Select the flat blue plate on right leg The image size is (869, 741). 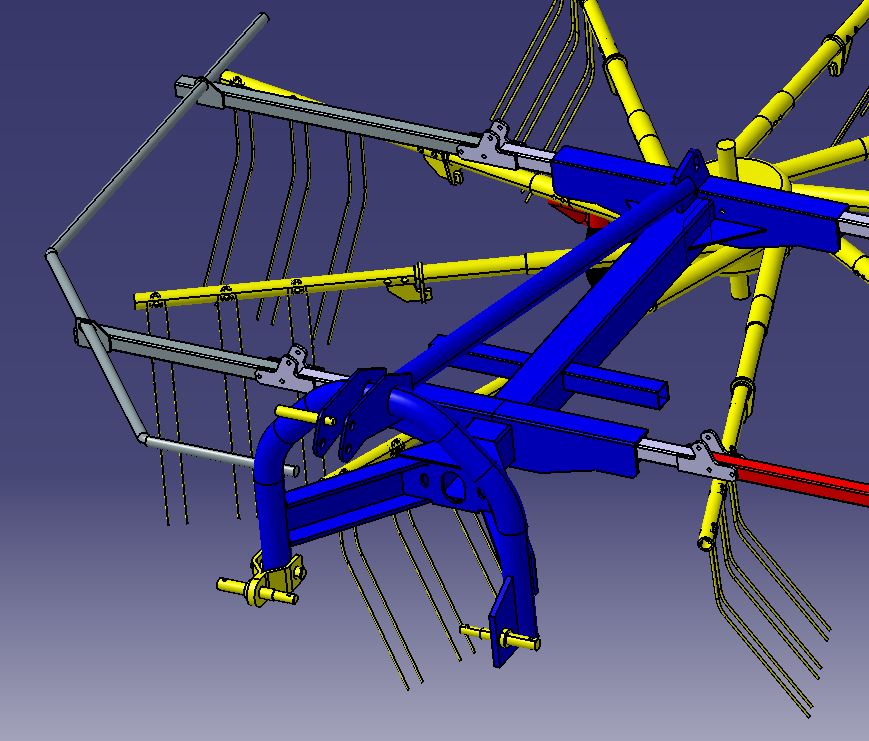point(503,624)
